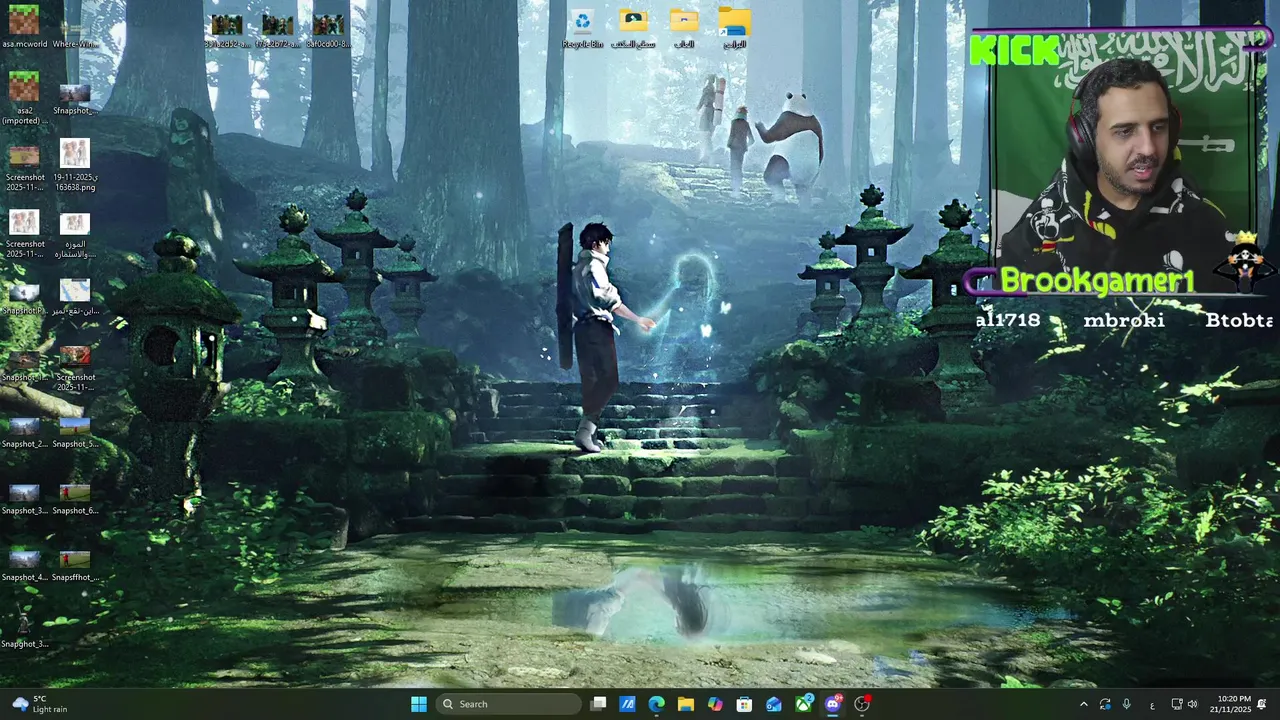Open the folder left of العاب
The image size is (1280, 720).
point(633,29)
